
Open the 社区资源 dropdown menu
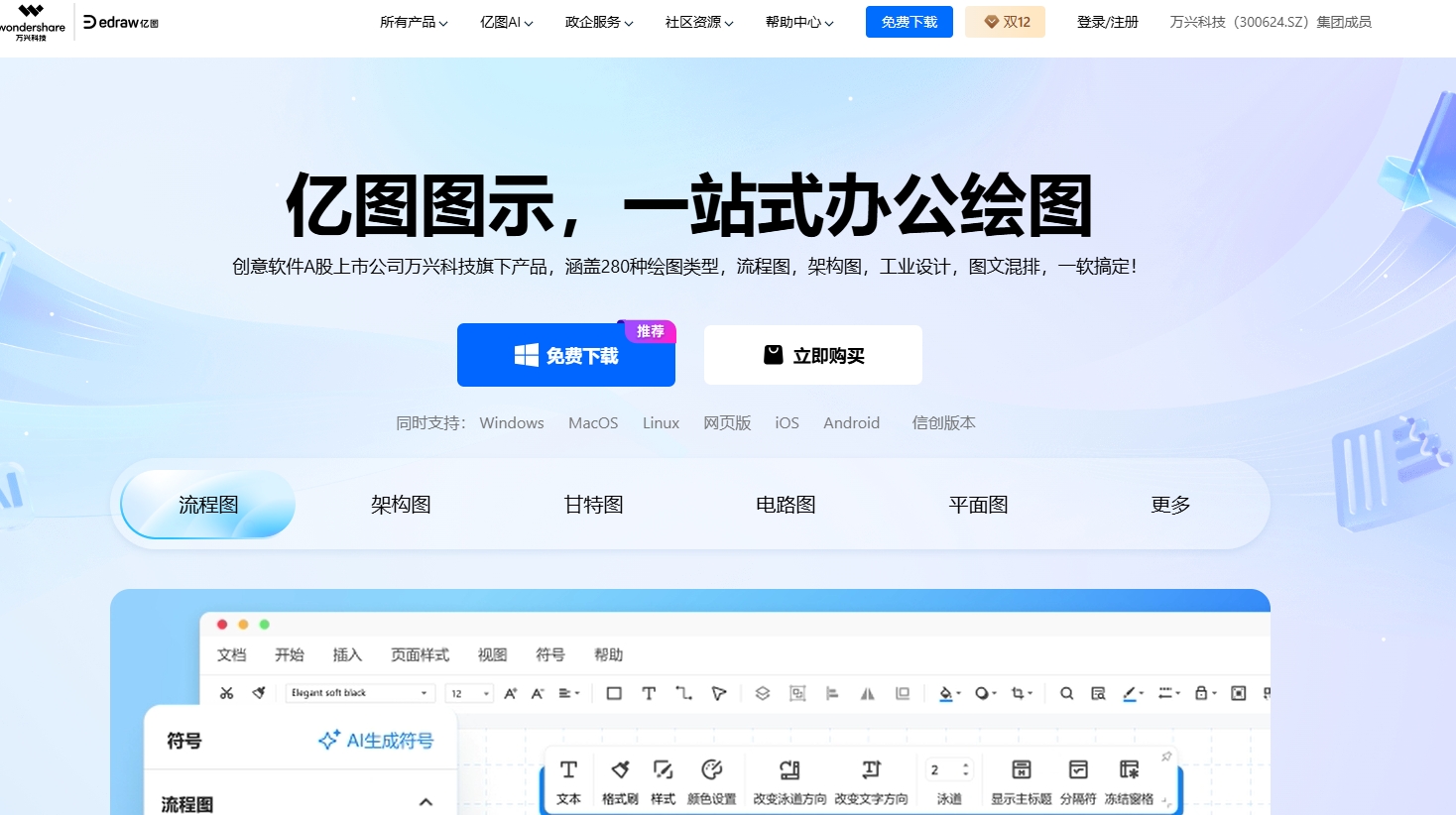pos(699,22)
